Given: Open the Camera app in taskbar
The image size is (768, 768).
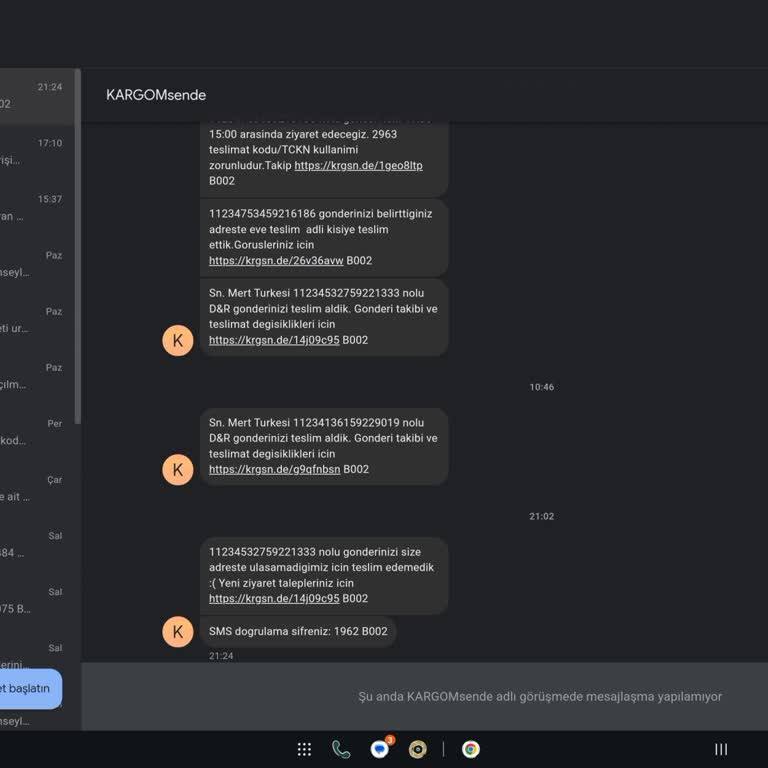Looking at the screenshot, I should click(418, 749).
